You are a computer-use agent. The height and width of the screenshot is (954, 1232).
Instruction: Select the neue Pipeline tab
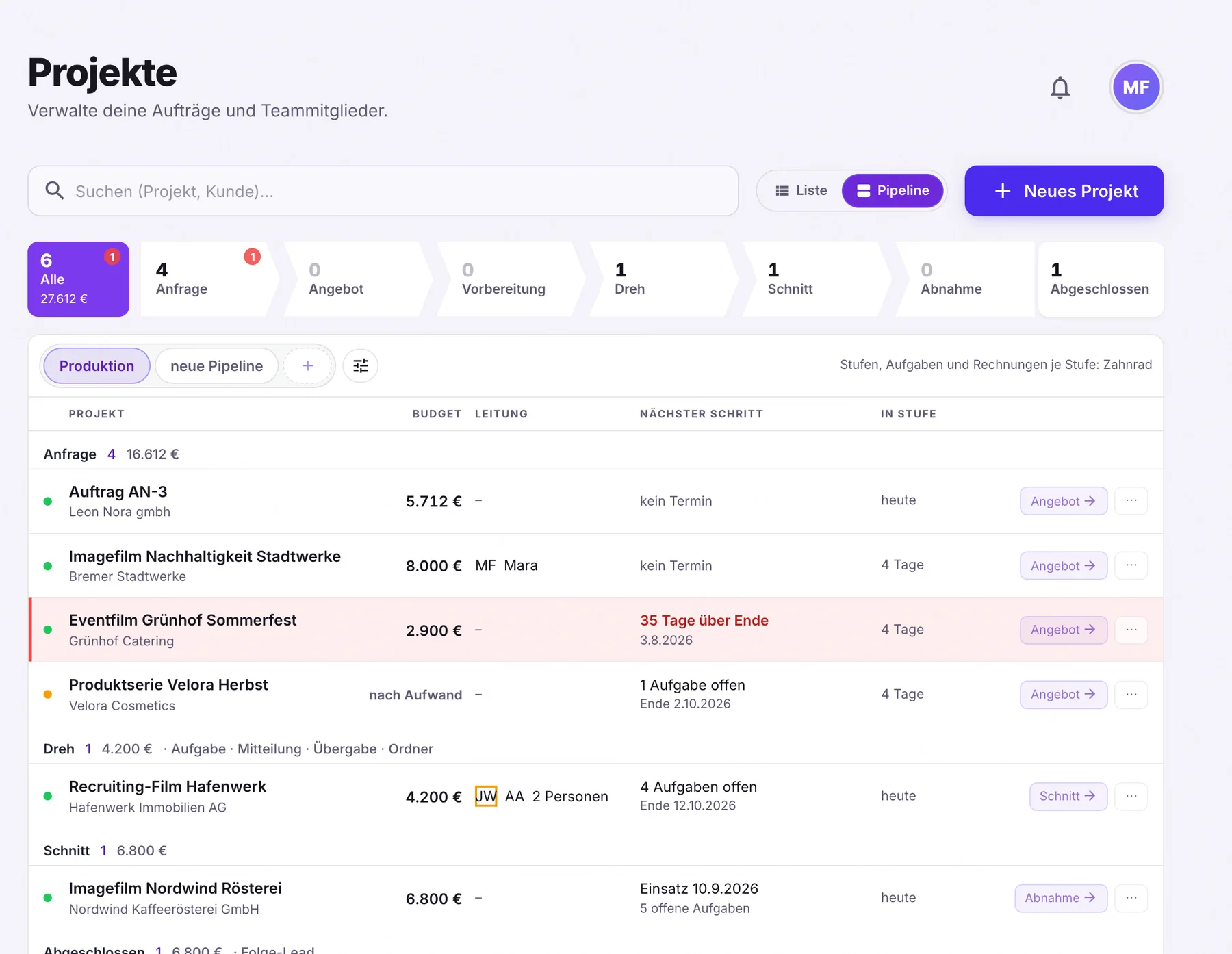coord(216,365)
